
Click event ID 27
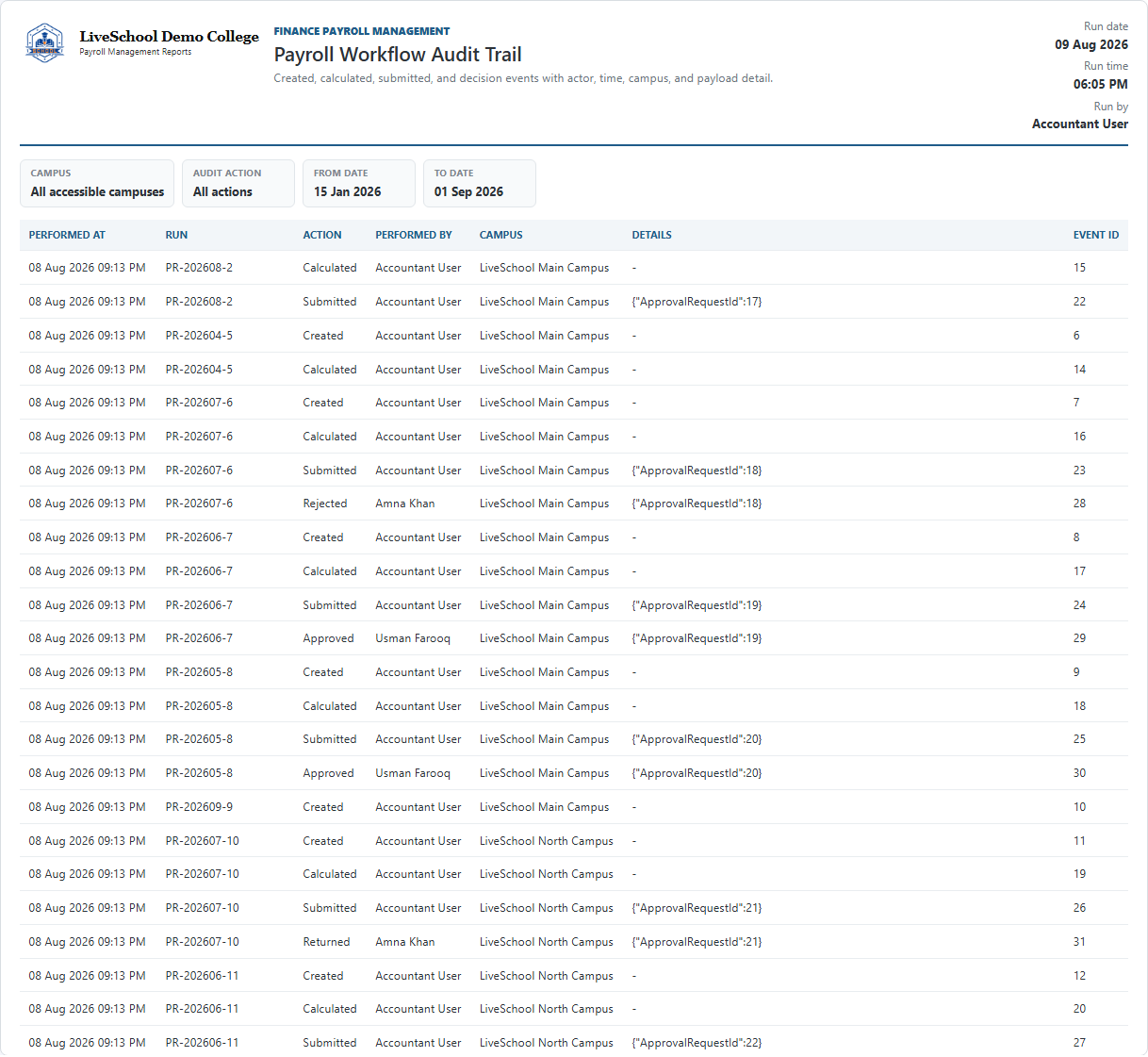(1079, 1043)
